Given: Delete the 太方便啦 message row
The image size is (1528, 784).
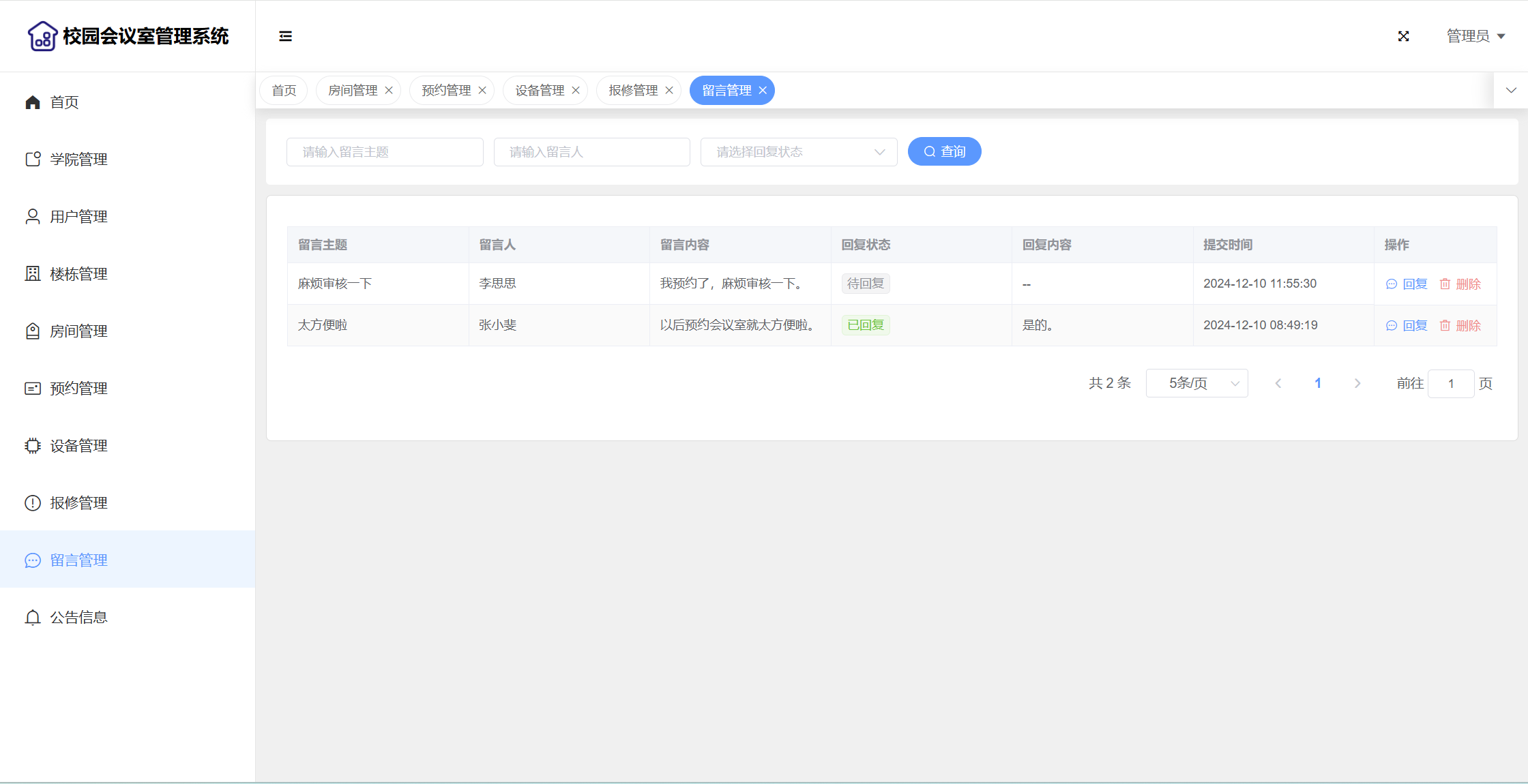Looking at the screenshot, I should click(1460, 326).
